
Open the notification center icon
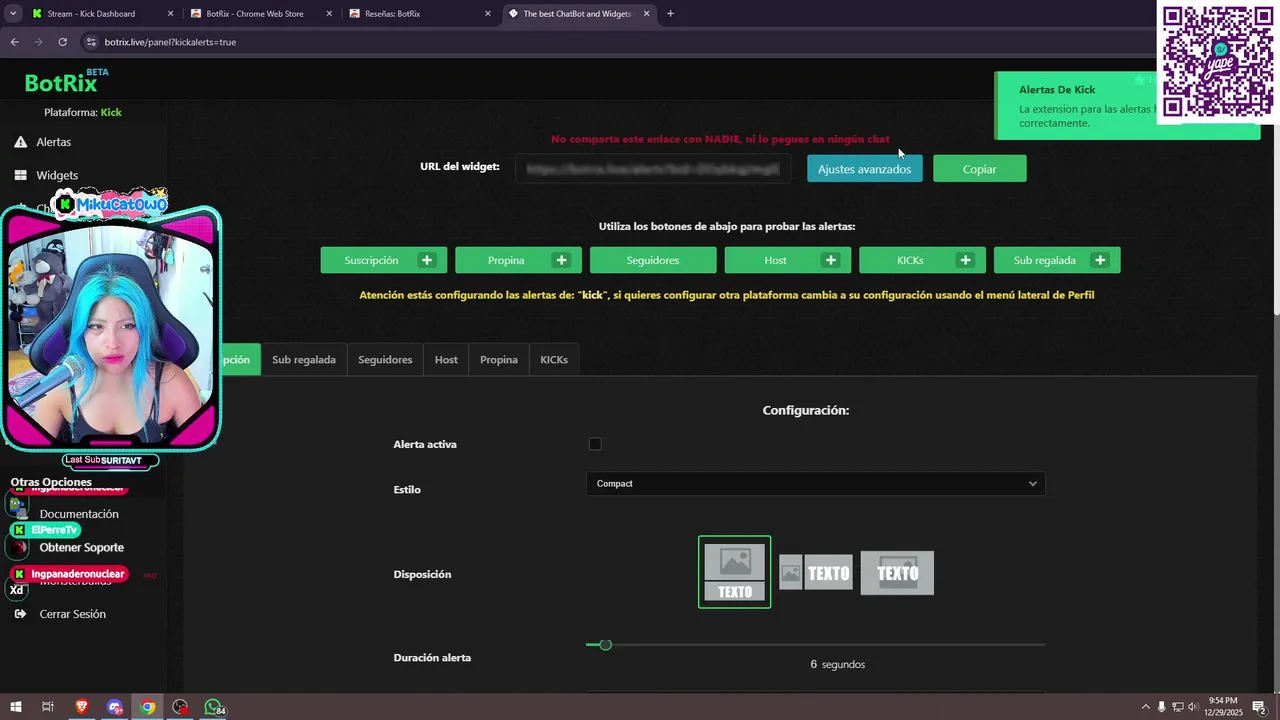(1258, 707)
